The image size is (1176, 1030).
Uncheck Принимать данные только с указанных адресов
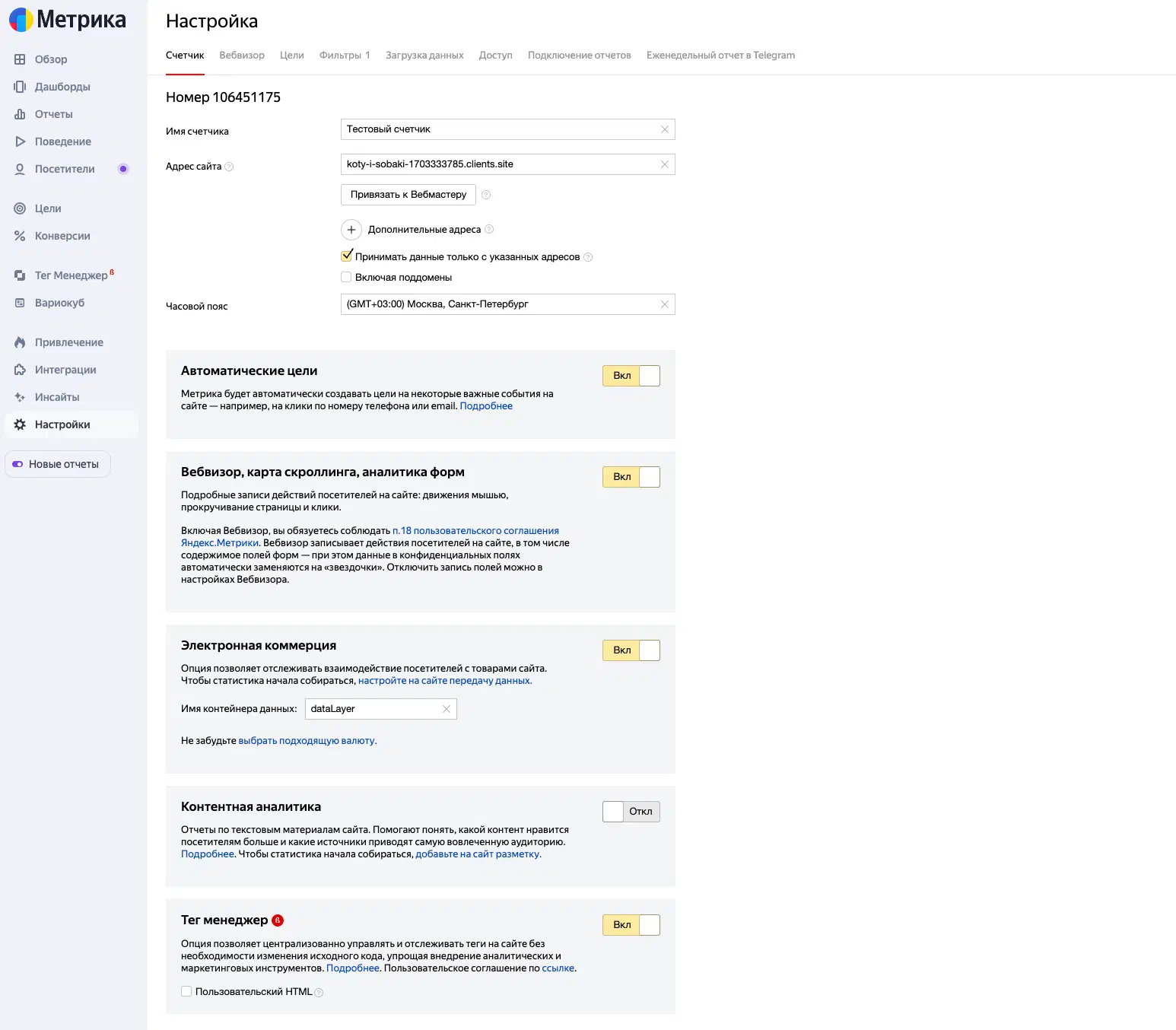coord(347,256)
